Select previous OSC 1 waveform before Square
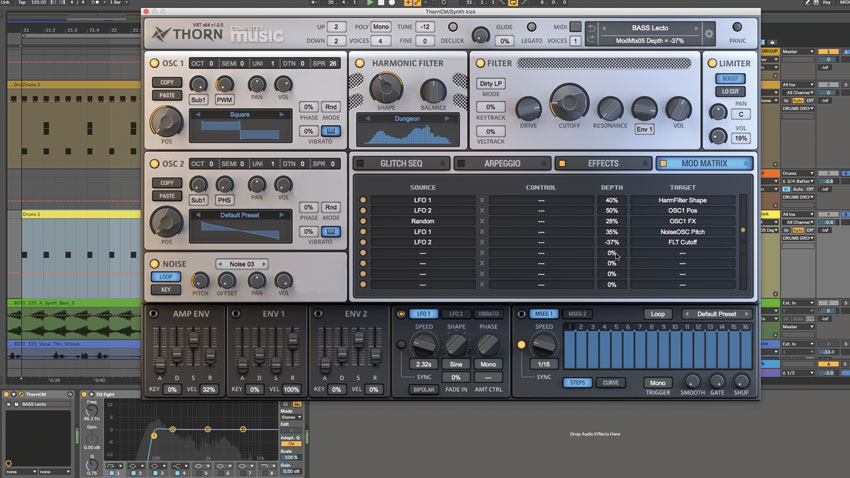Viewport: 850px width, 478px height. click(198, 114)
